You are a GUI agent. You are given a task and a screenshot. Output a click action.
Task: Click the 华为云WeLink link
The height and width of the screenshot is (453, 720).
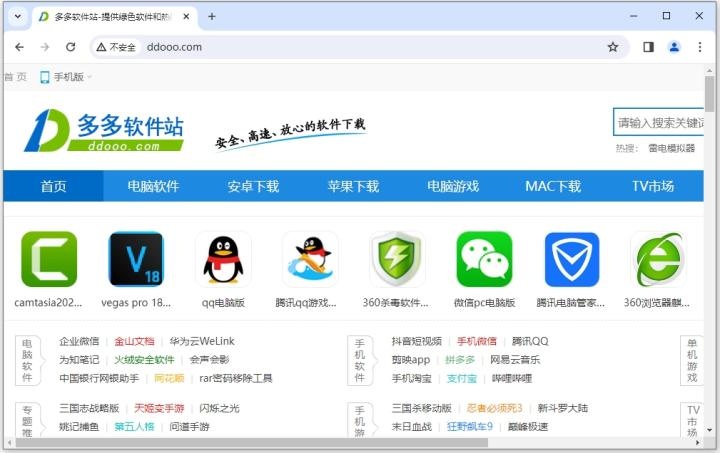click(202, 341)
